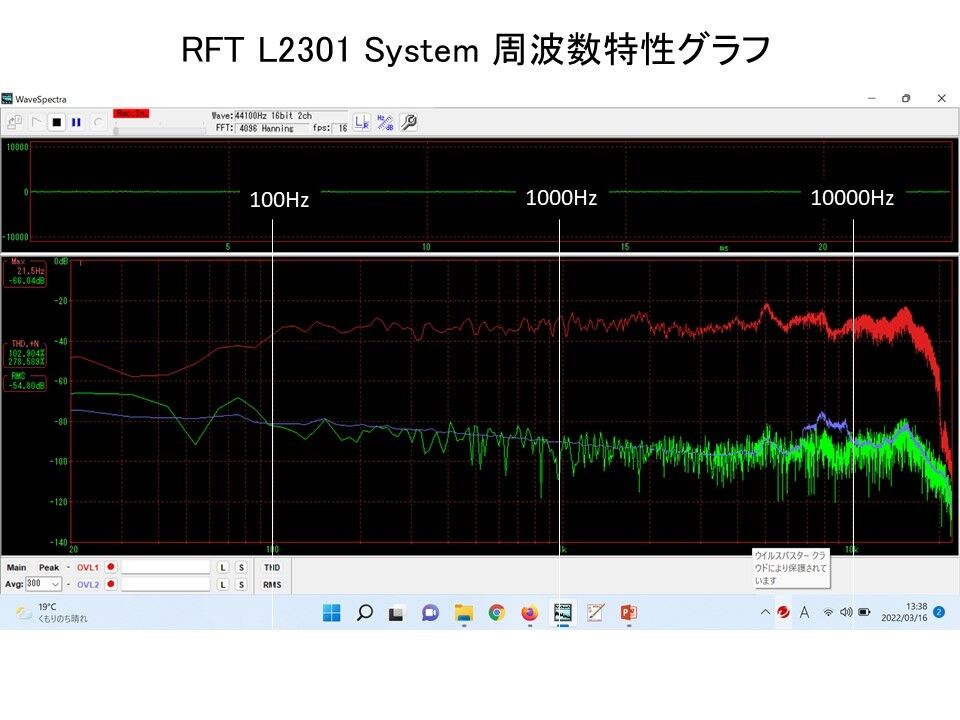Click the file open icon in the toolbar
This screenshot has height=720, width=960.
[15, 120]
